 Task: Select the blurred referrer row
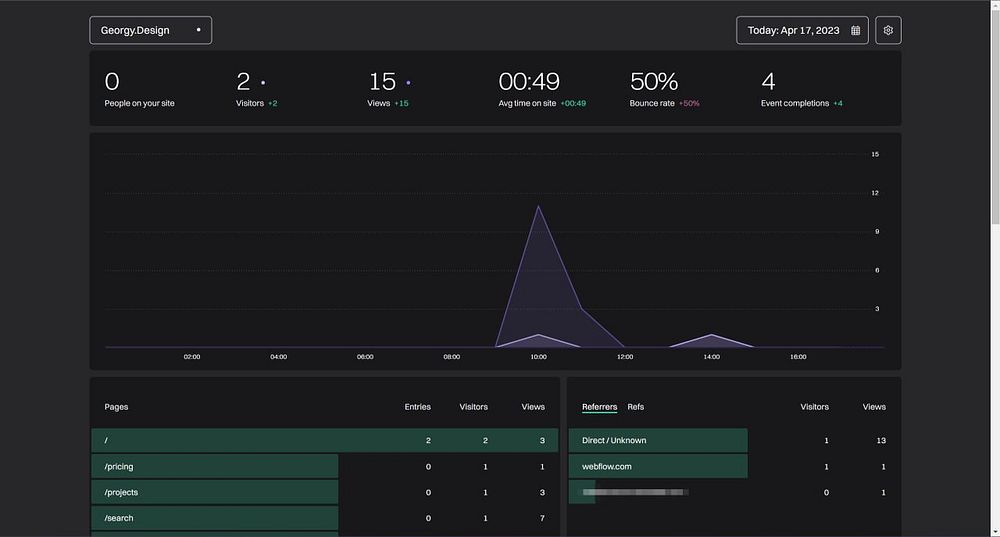[x=734, y=492]
